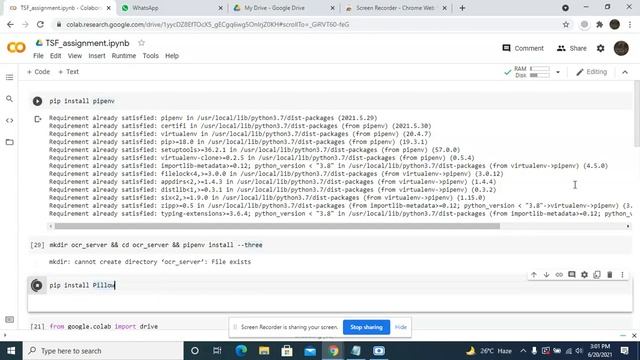Open Chrome extensions puzzle icon

click(599, 24)
